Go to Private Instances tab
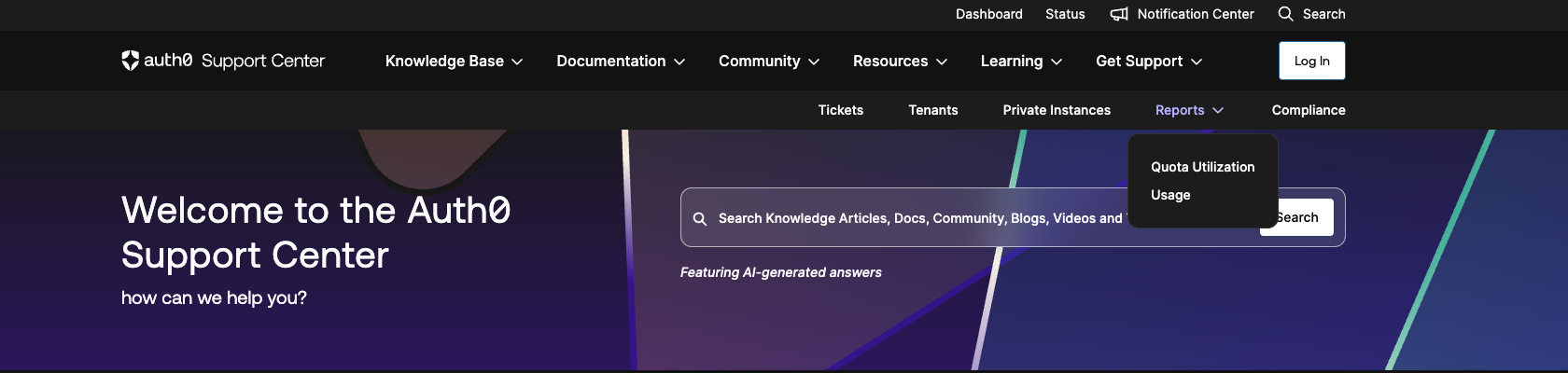This screenshot has height=373, width=1568. 1057,110
